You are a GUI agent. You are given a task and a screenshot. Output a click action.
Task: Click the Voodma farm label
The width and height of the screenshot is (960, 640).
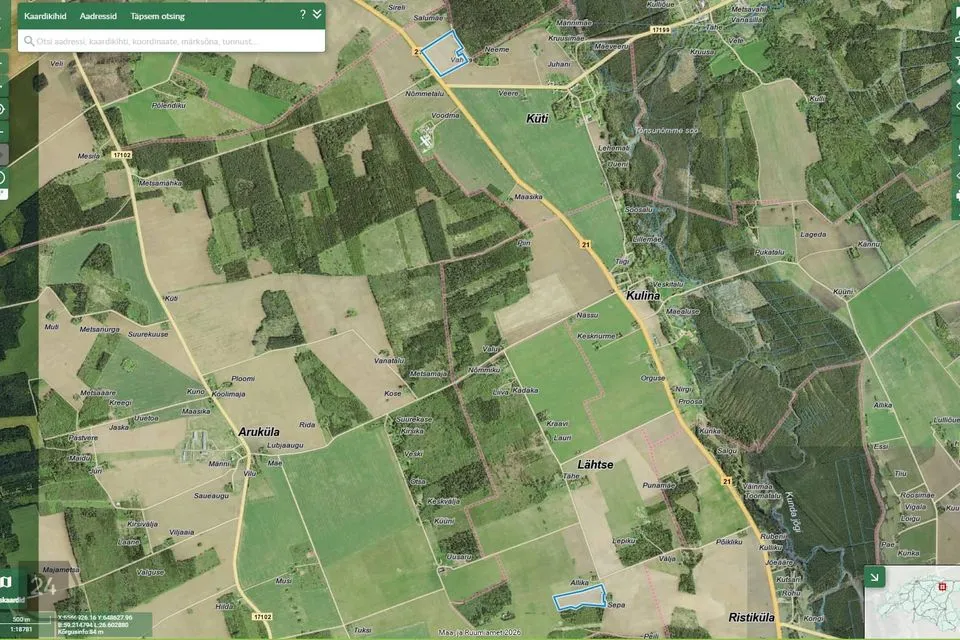(x=445, y=115)
